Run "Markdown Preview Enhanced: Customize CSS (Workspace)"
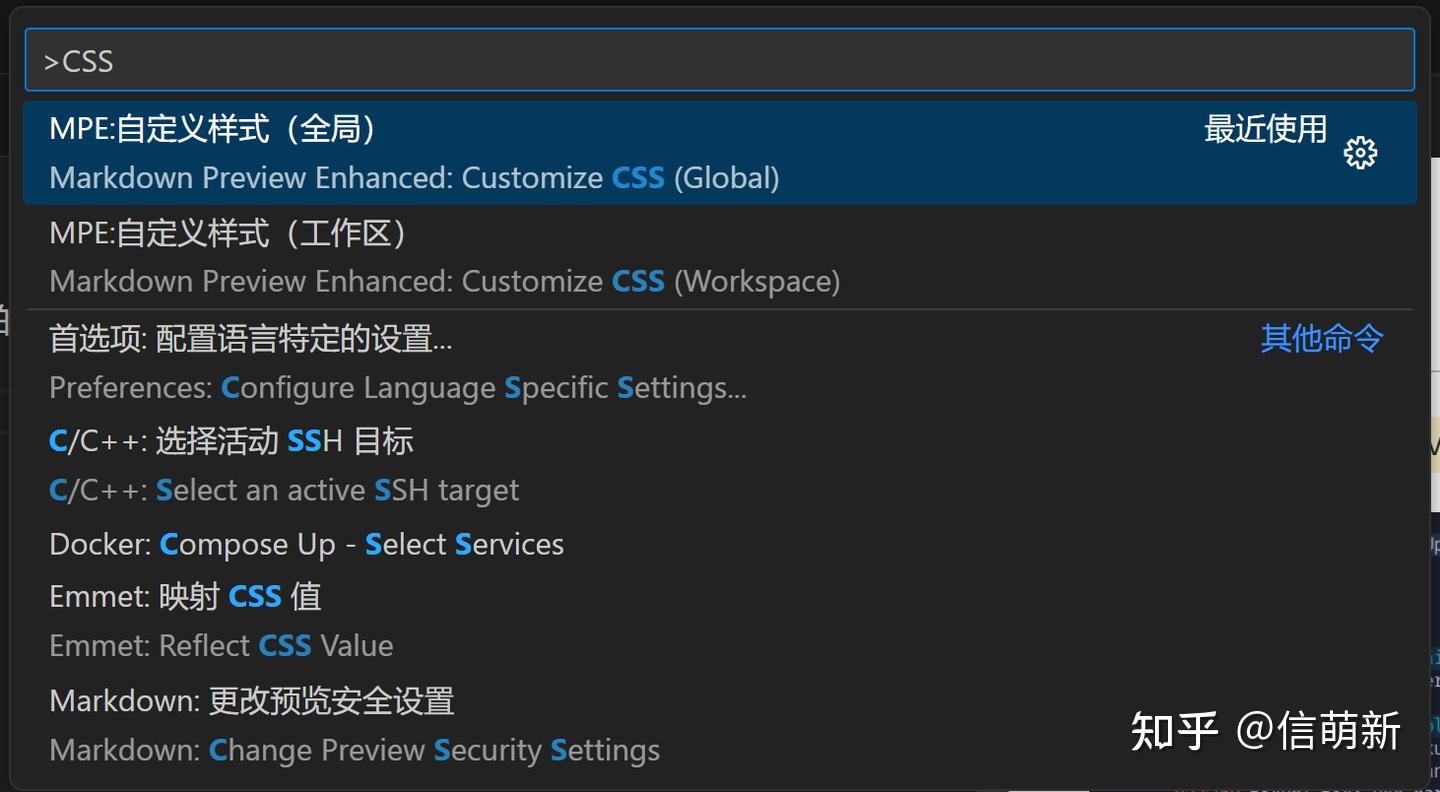The height and width of the screenshot is (792, 1440). click(444, 281)
